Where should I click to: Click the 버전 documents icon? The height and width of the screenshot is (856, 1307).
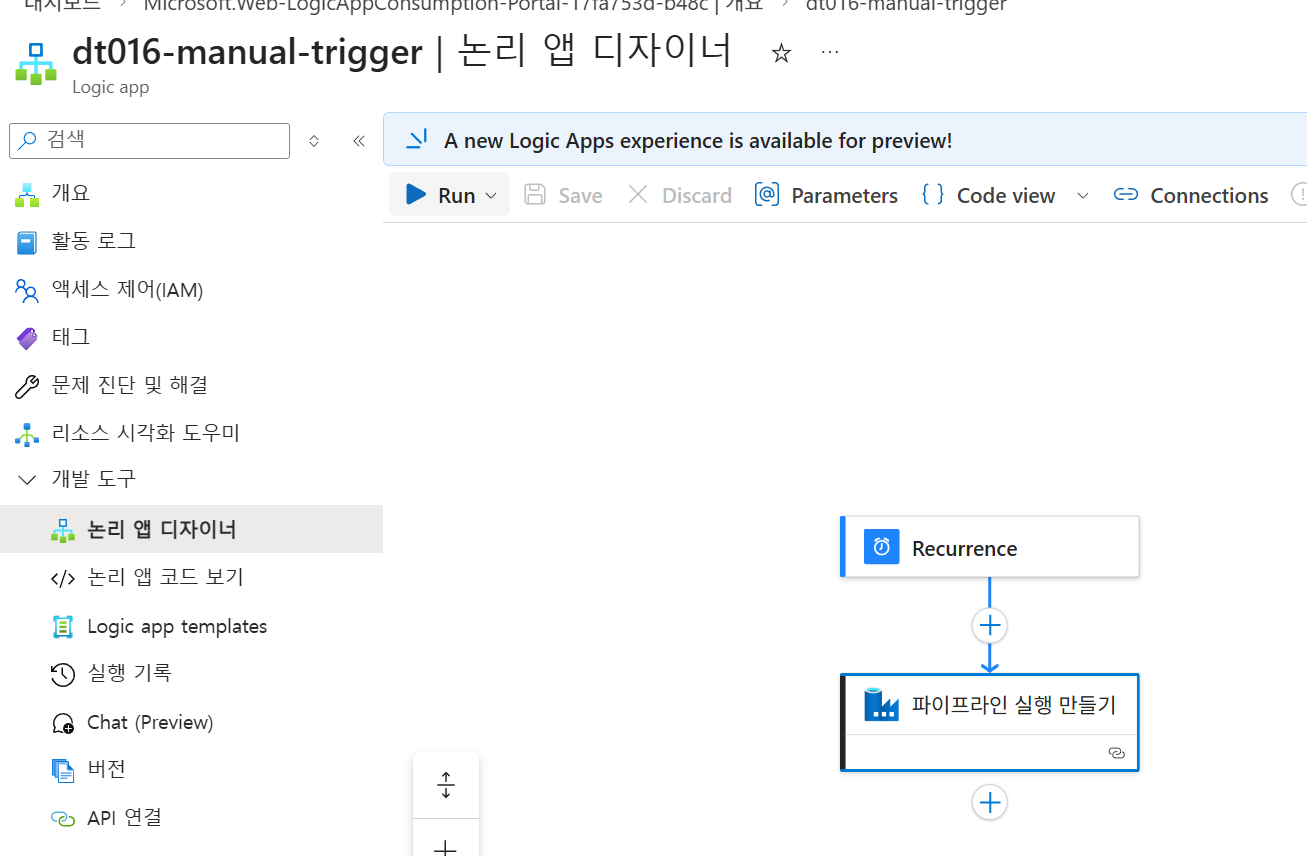63,770
